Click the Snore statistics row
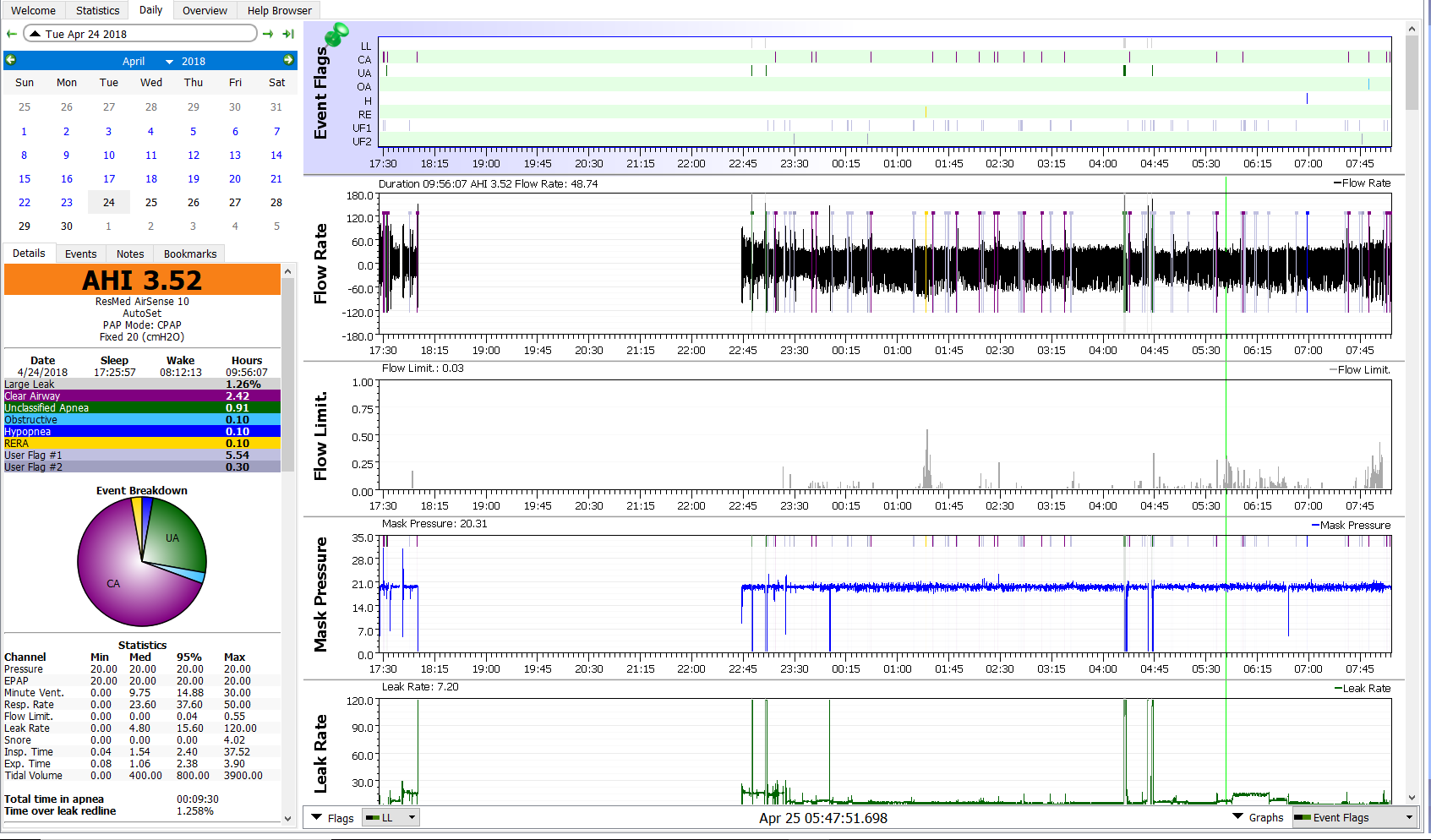The height and width of the screenshot is (840, 1431). tap(142, 739)
